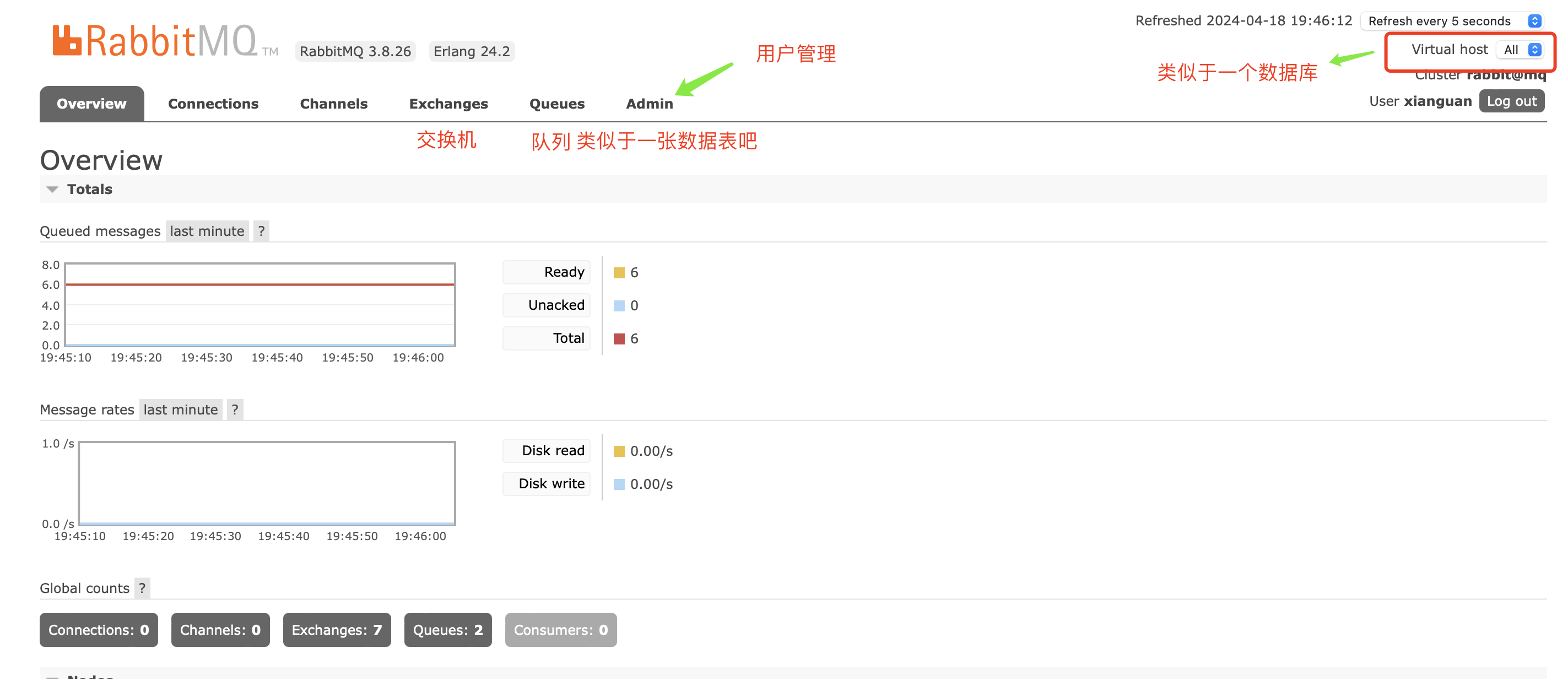Image resolution: width=1568 pixels, height=679 pixels.
Task: Click the red Total legend swatch
Action: 619,338
